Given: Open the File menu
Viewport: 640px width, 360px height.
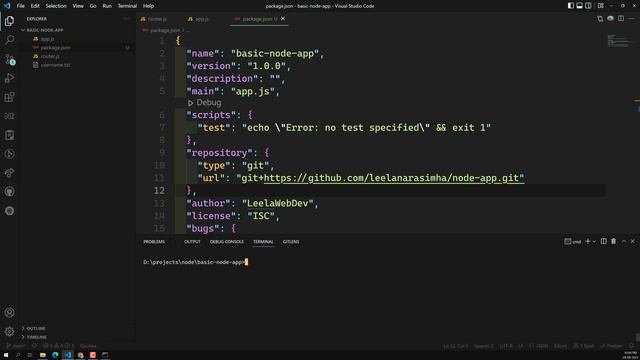Looking at the screenshot, I should point(20,6).
